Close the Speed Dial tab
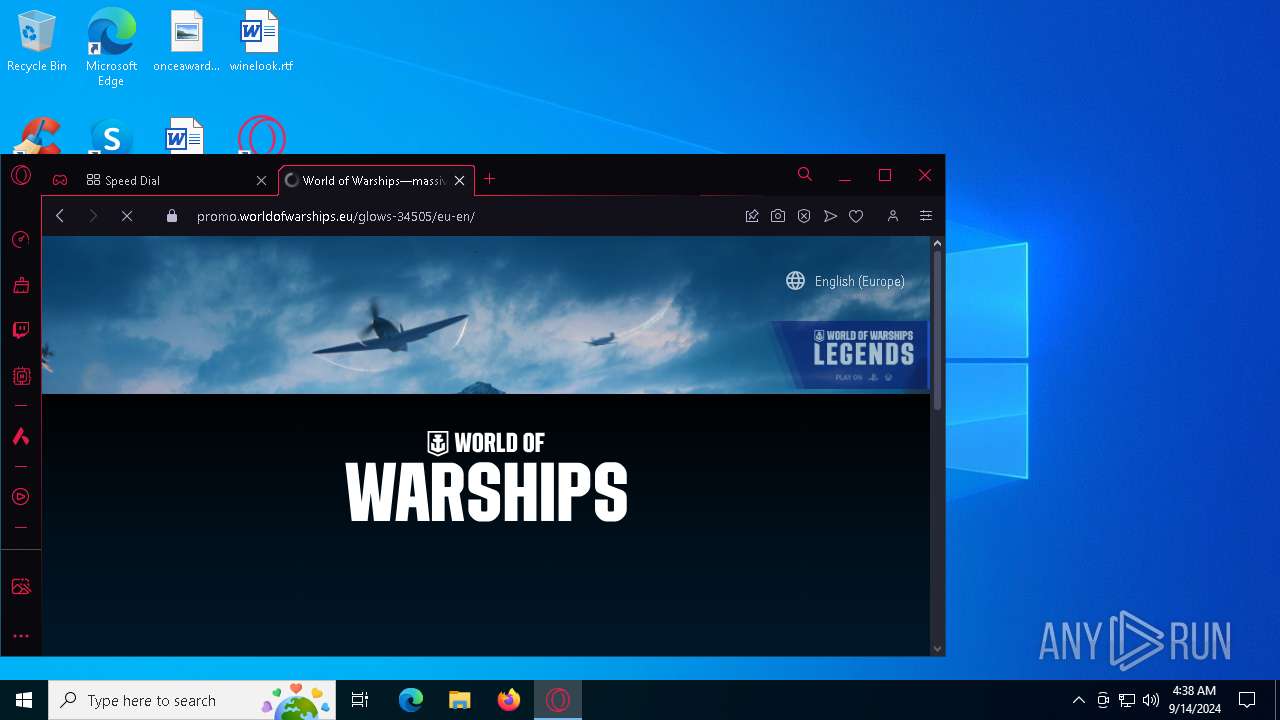The image size is (1280, 720). (261, 181)
